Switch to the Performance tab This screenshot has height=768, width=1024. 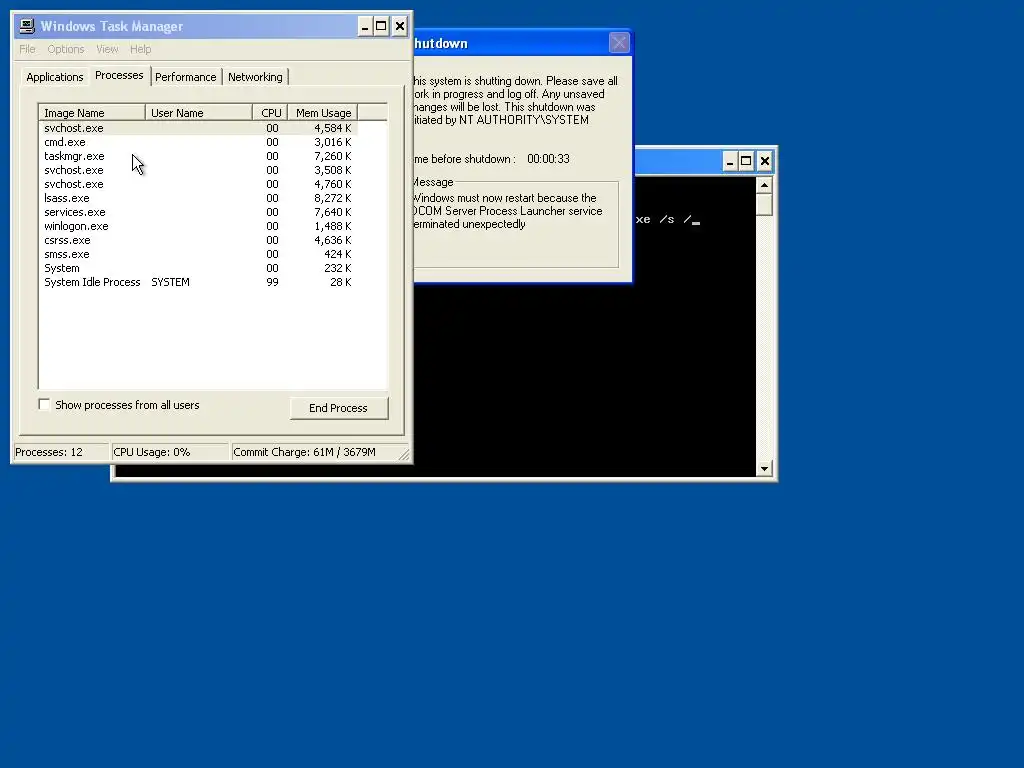185,77
